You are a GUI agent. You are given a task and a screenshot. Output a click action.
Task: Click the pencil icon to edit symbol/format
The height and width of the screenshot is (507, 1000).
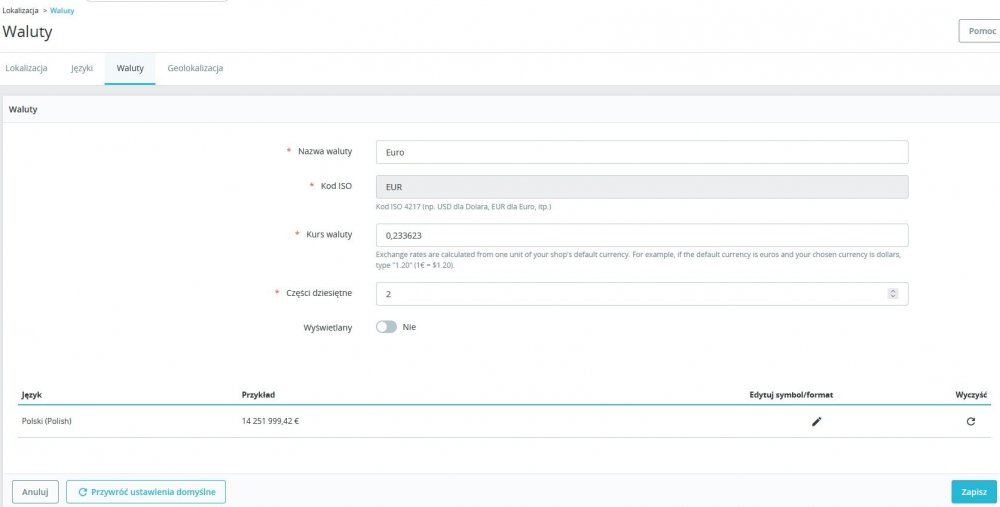click(816, 422)
